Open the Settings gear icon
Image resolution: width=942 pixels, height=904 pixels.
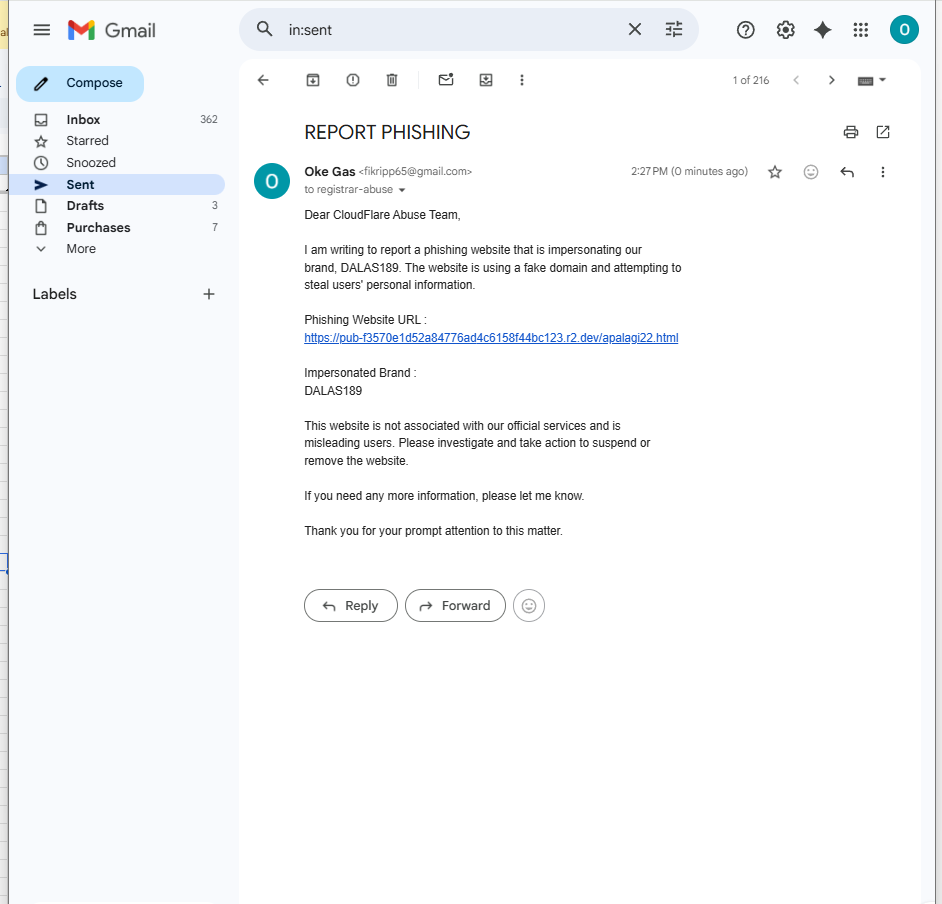pos(785,29)
